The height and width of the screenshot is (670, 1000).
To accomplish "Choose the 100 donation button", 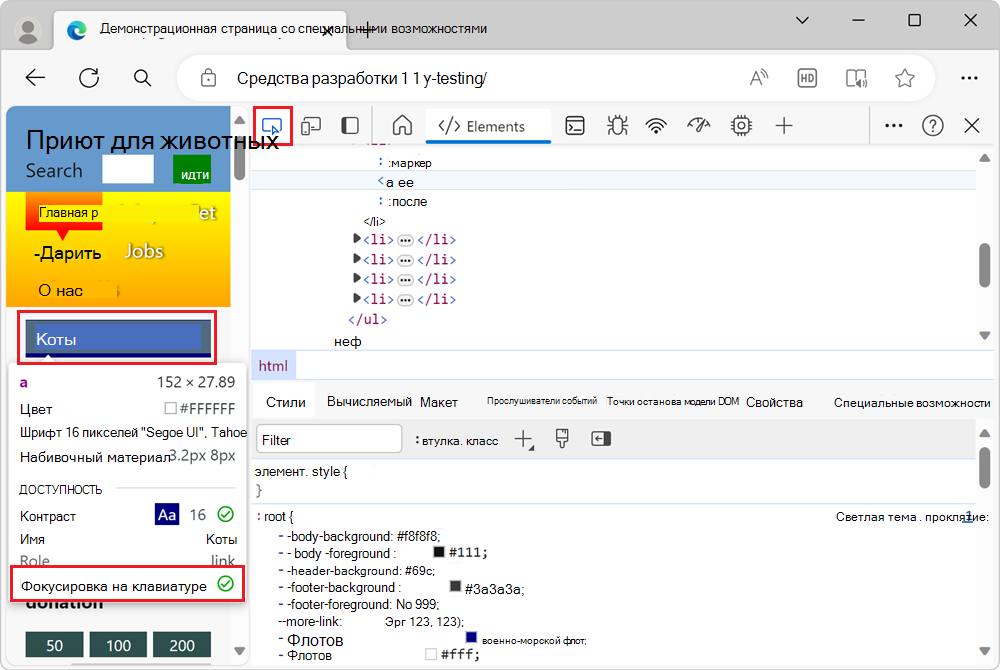I will click(118, 645).
